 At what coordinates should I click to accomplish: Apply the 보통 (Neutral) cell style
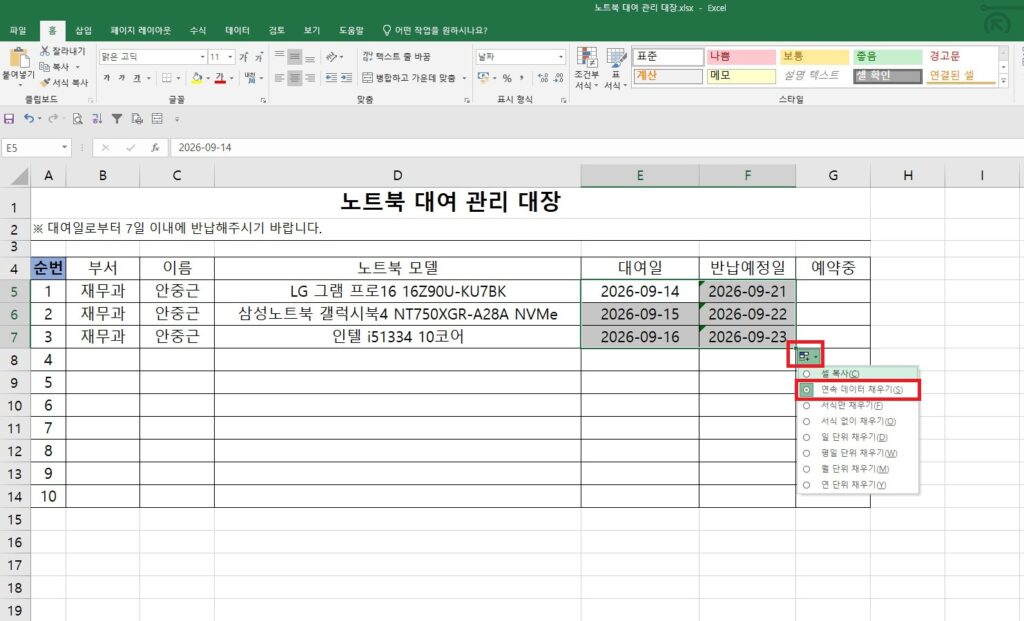(814, 57)
